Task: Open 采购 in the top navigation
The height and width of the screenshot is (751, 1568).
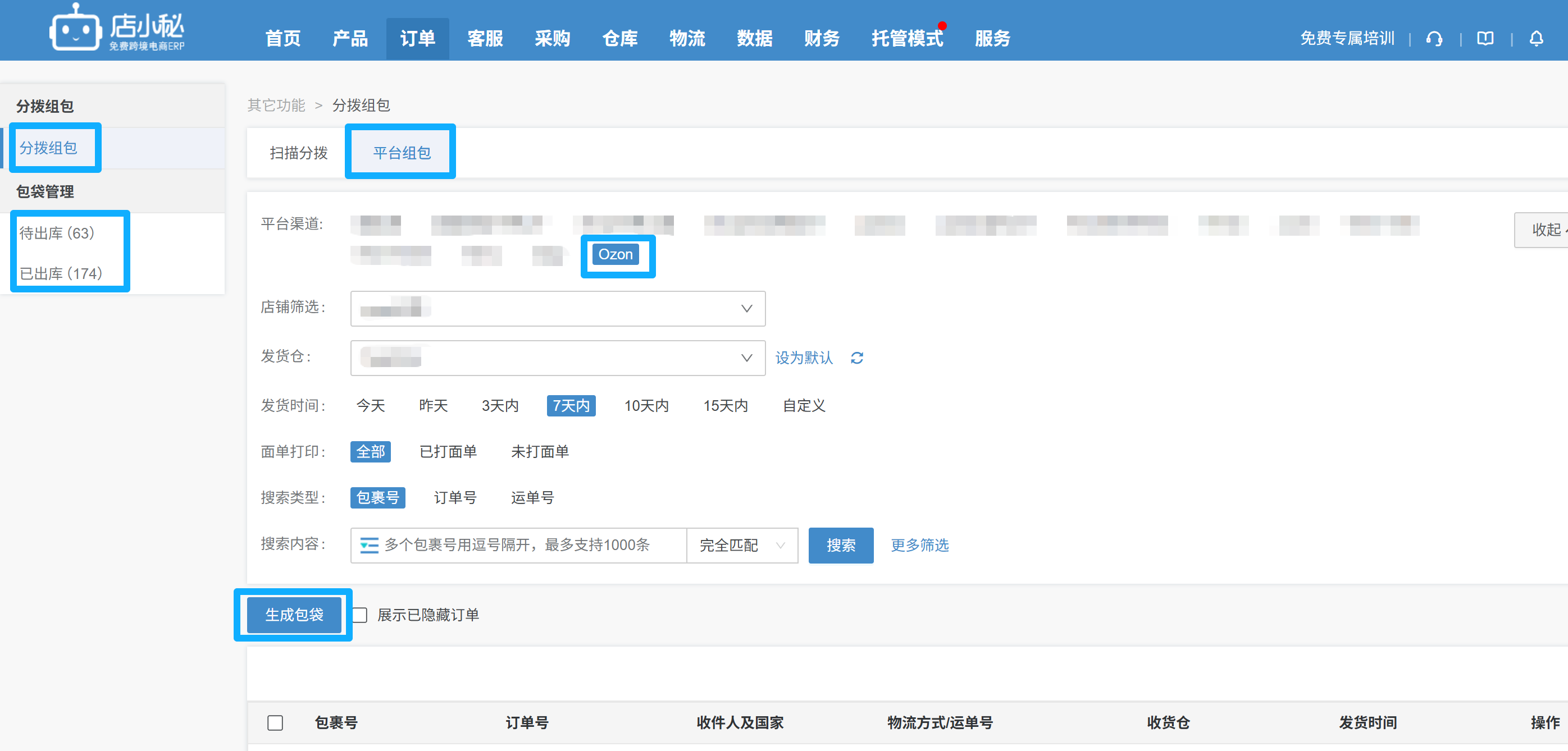Action: coord(552,39)
